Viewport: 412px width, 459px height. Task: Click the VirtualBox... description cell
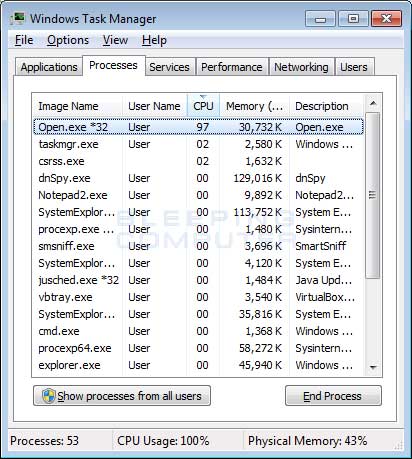point(325,297)
